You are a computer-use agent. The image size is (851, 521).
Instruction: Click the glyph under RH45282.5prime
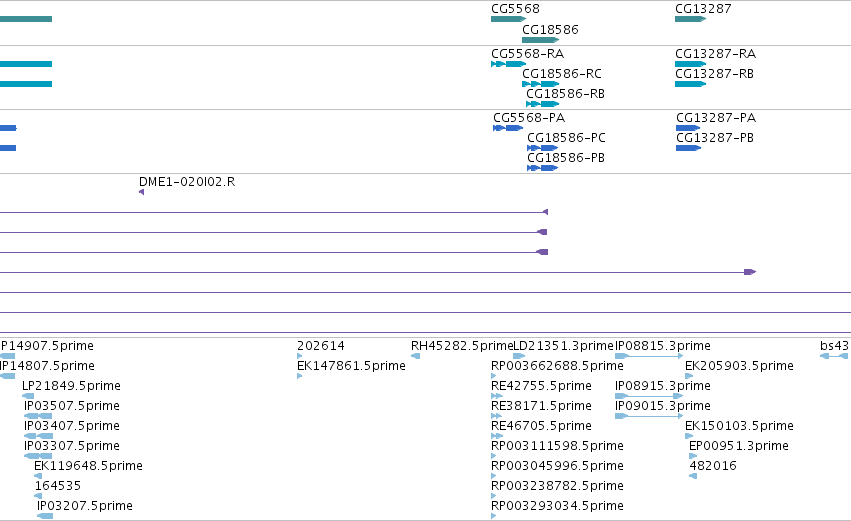415,356
